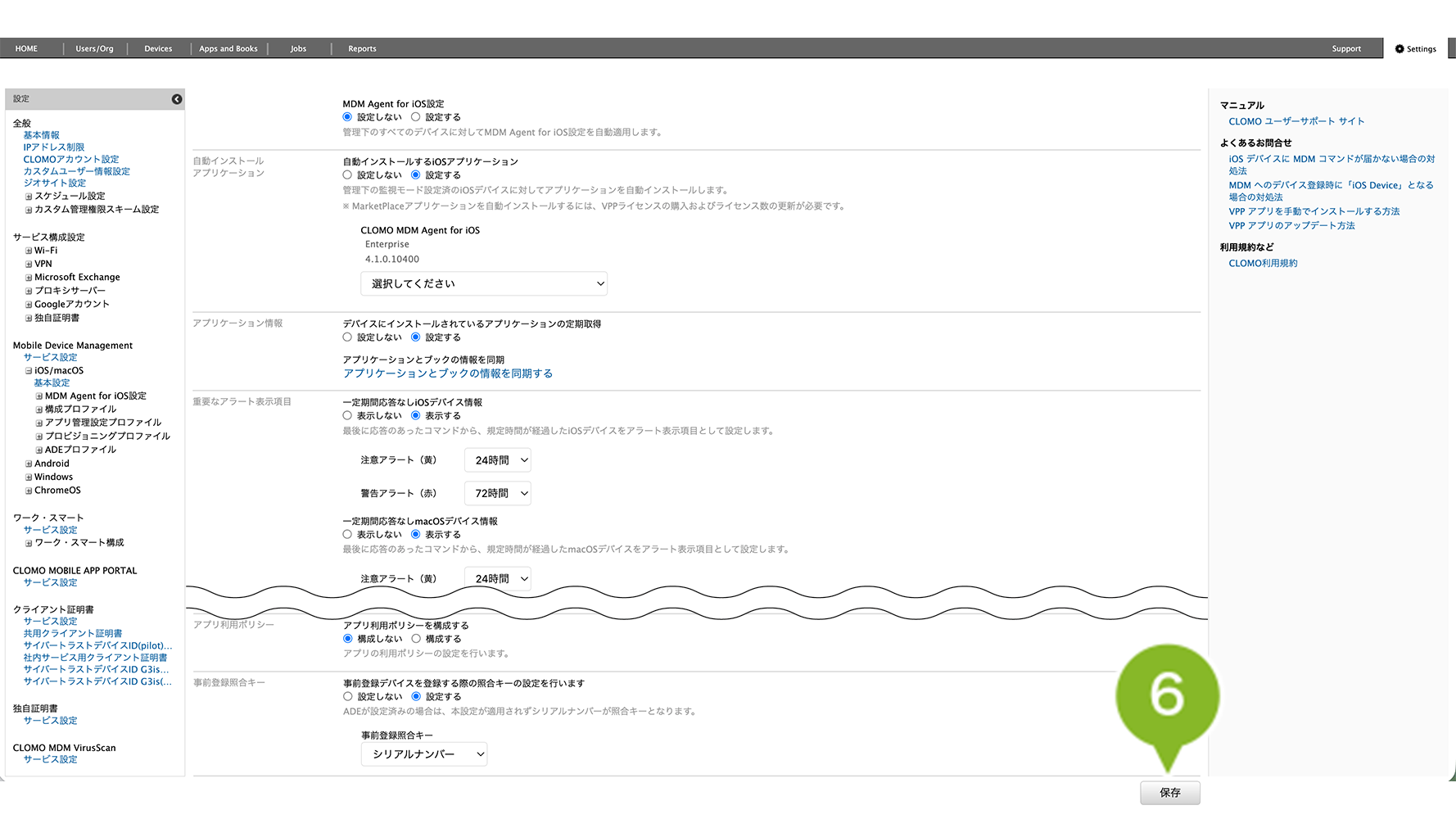Open the 選択してください dropdown
This screenshot has height=819, width=1456.
pyautogui.click(x=483, y=283)
